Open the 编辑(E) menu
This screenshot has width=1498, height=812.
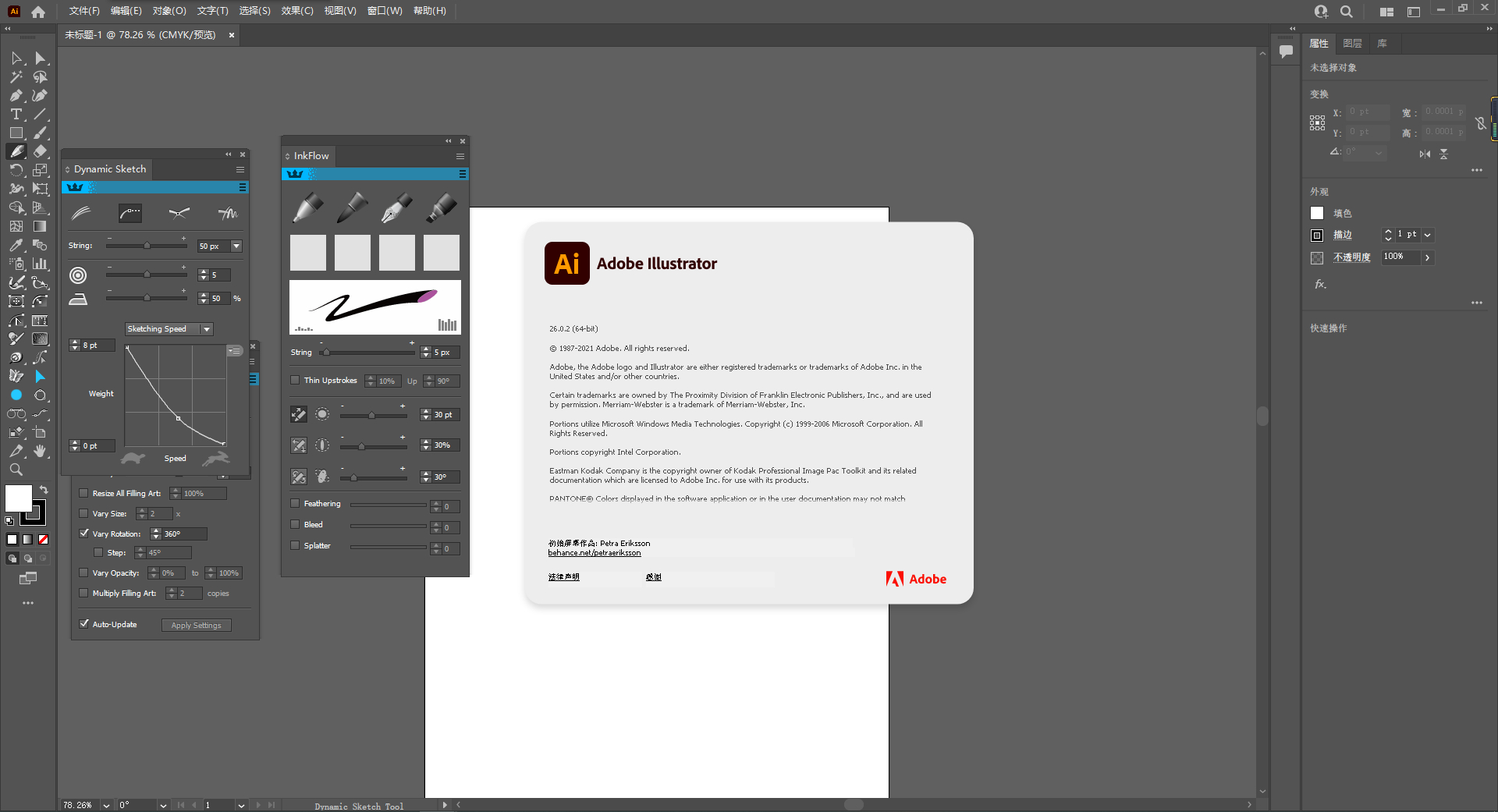[x=126, y=11]
